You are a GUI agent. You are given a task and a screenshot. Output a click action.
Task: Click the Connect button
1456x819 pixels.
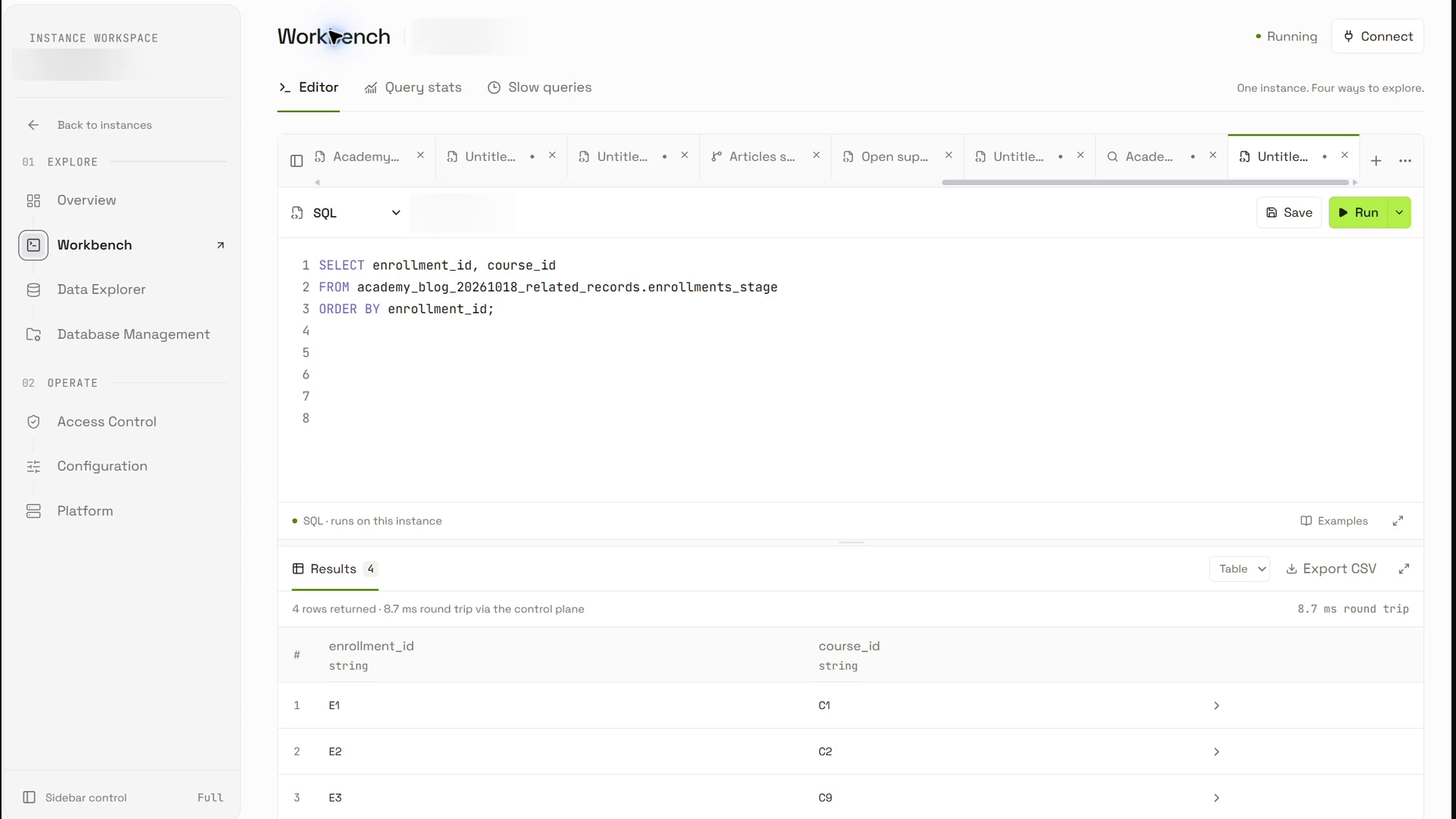tap(1378, 36)
